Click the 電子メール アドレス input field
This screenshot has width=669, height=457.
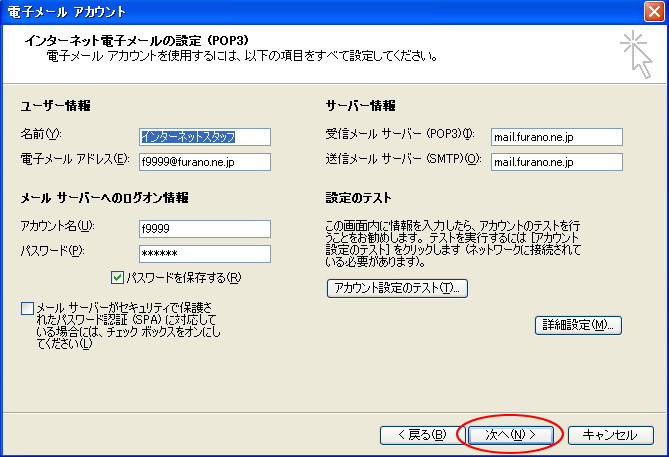pos(205,162)
